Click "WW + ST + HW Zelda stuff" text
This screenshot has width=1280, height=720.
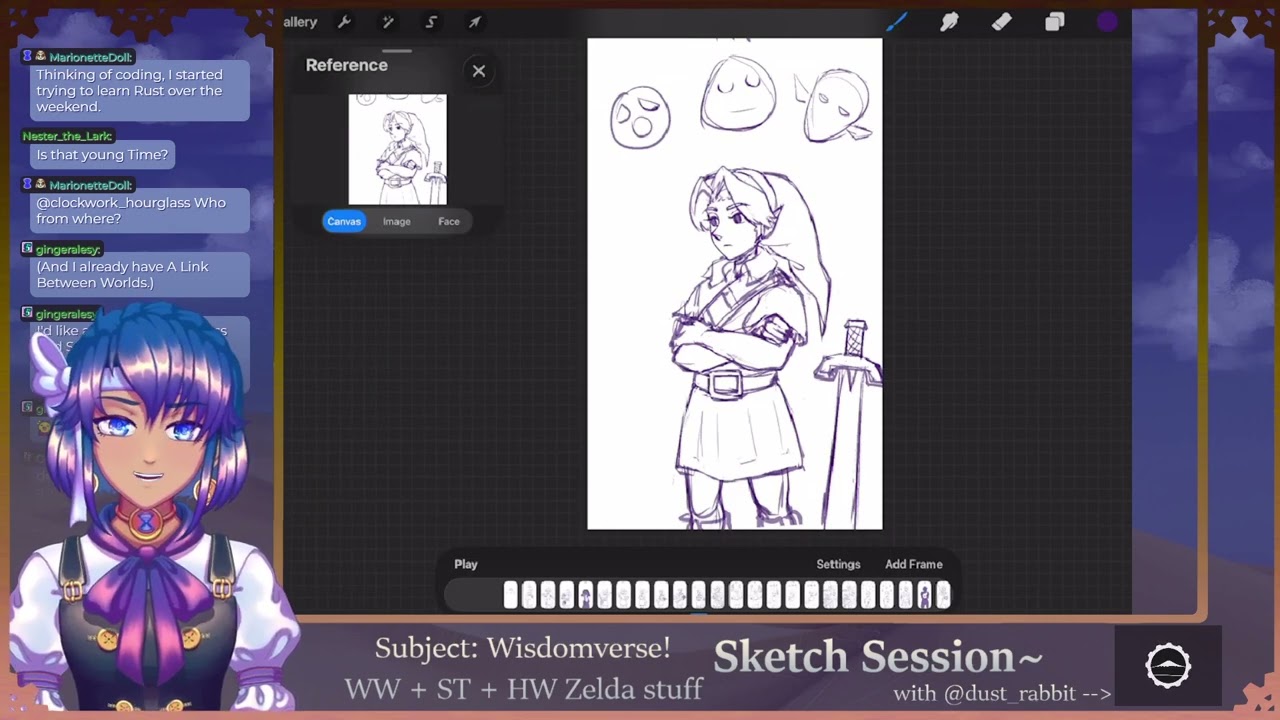tap(523, 689)
